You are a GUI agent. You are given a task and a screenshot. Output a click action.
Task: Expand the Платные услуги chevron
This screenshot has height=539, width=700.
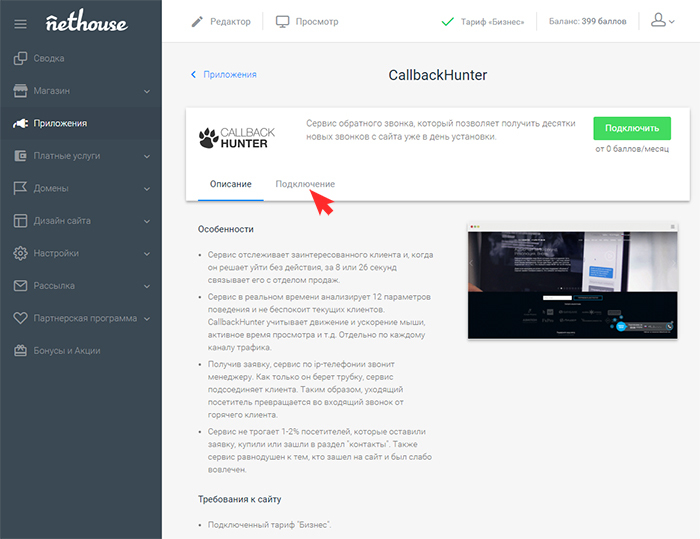click(x=147, y=157)
